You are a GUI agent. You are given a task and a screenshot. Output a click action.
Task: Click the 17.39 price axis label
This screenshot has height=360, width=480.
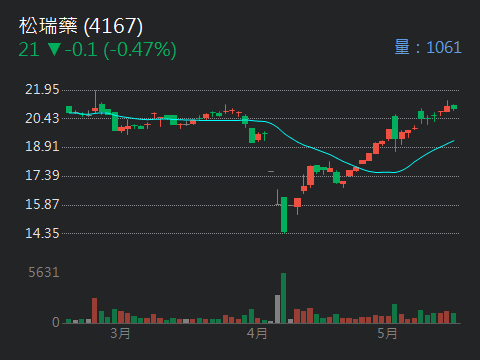(42, 176)
